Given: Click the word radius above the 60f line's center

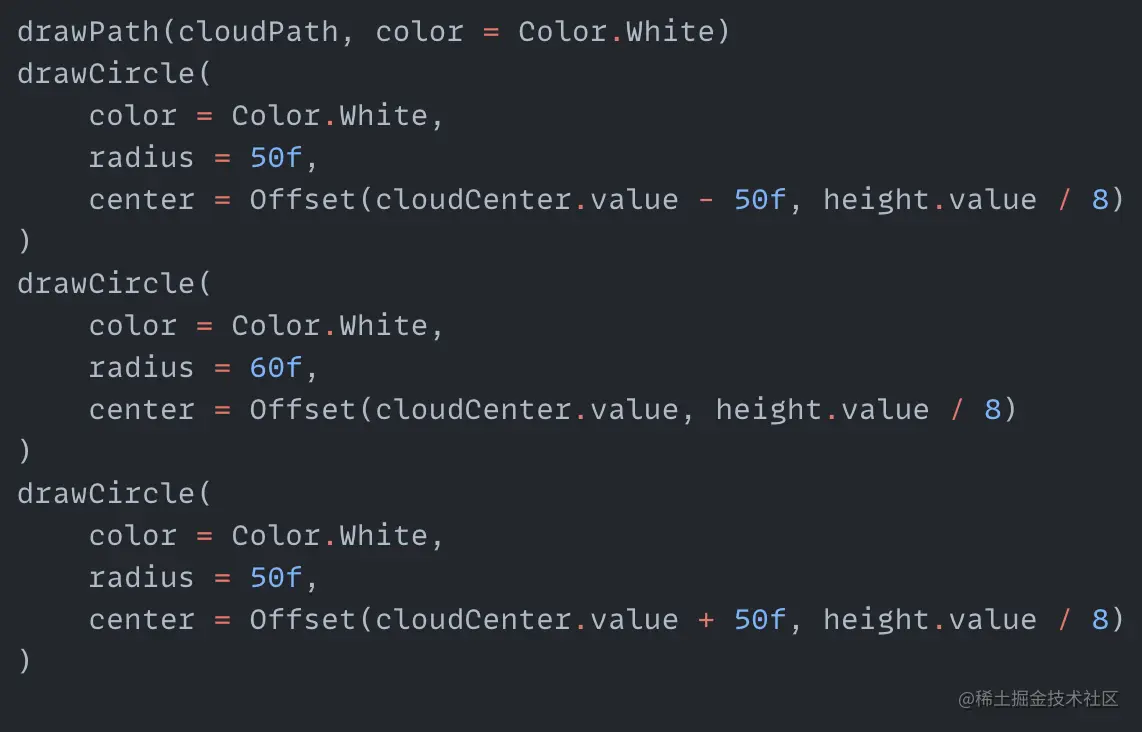Looking at the screenshot, I should [141, 368].
